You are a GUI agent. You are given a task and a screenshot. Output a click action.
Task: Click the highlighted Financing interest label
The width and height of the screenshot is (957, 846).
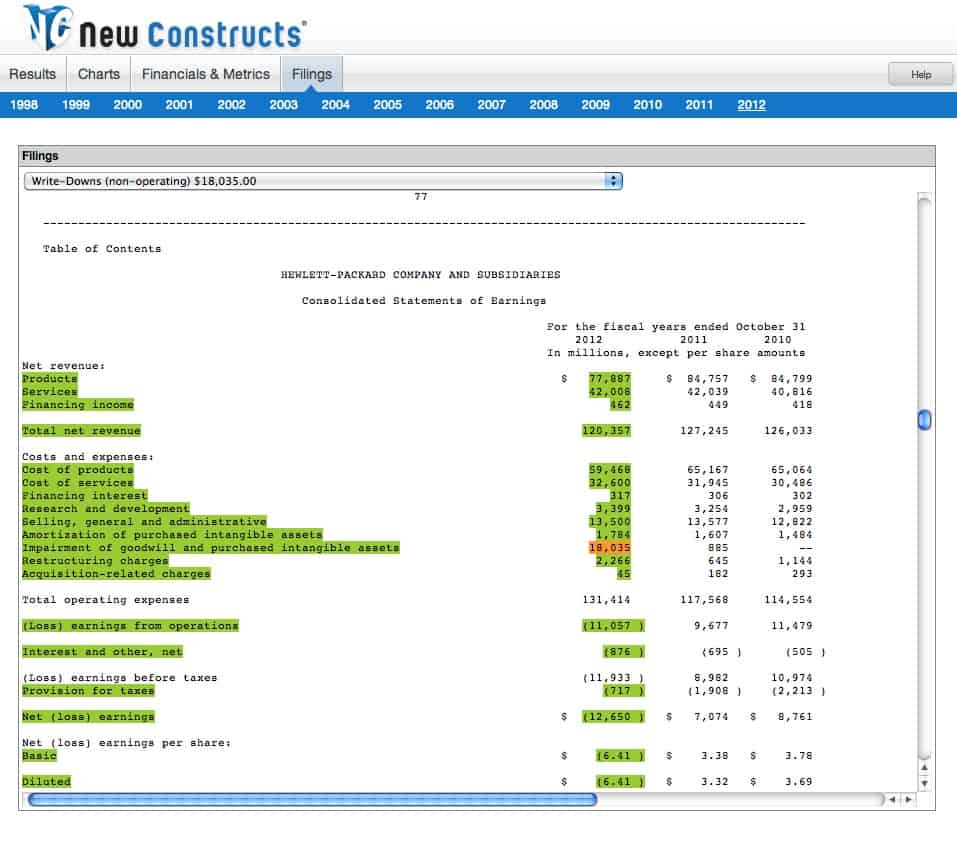(x=85, y=496)
